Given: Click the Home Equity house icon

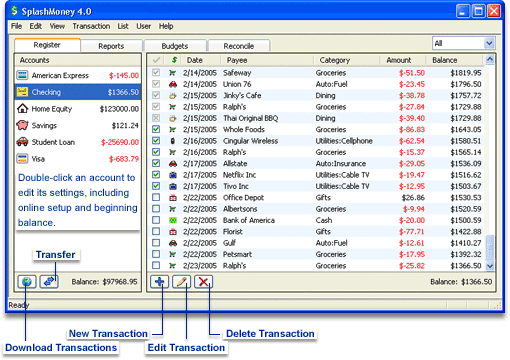Looking at the screenshot, I should point(22,108).
